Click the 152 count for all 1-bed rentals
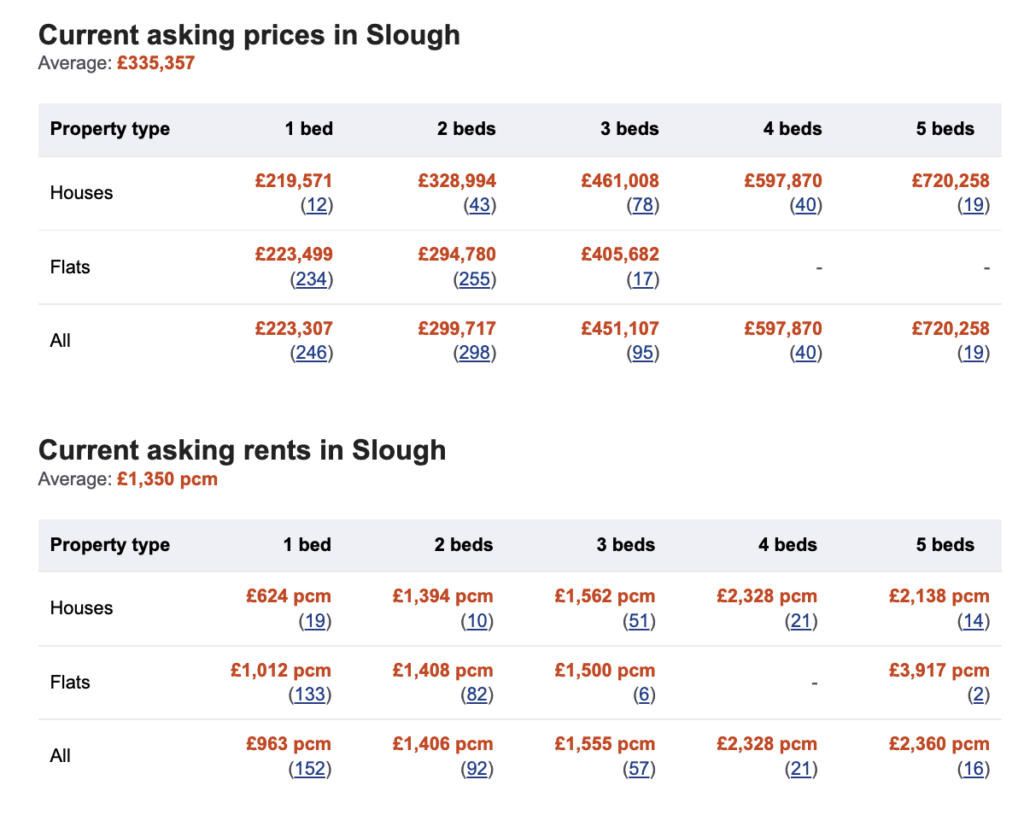Screen dimensions: 1024x815 point(310,768)
